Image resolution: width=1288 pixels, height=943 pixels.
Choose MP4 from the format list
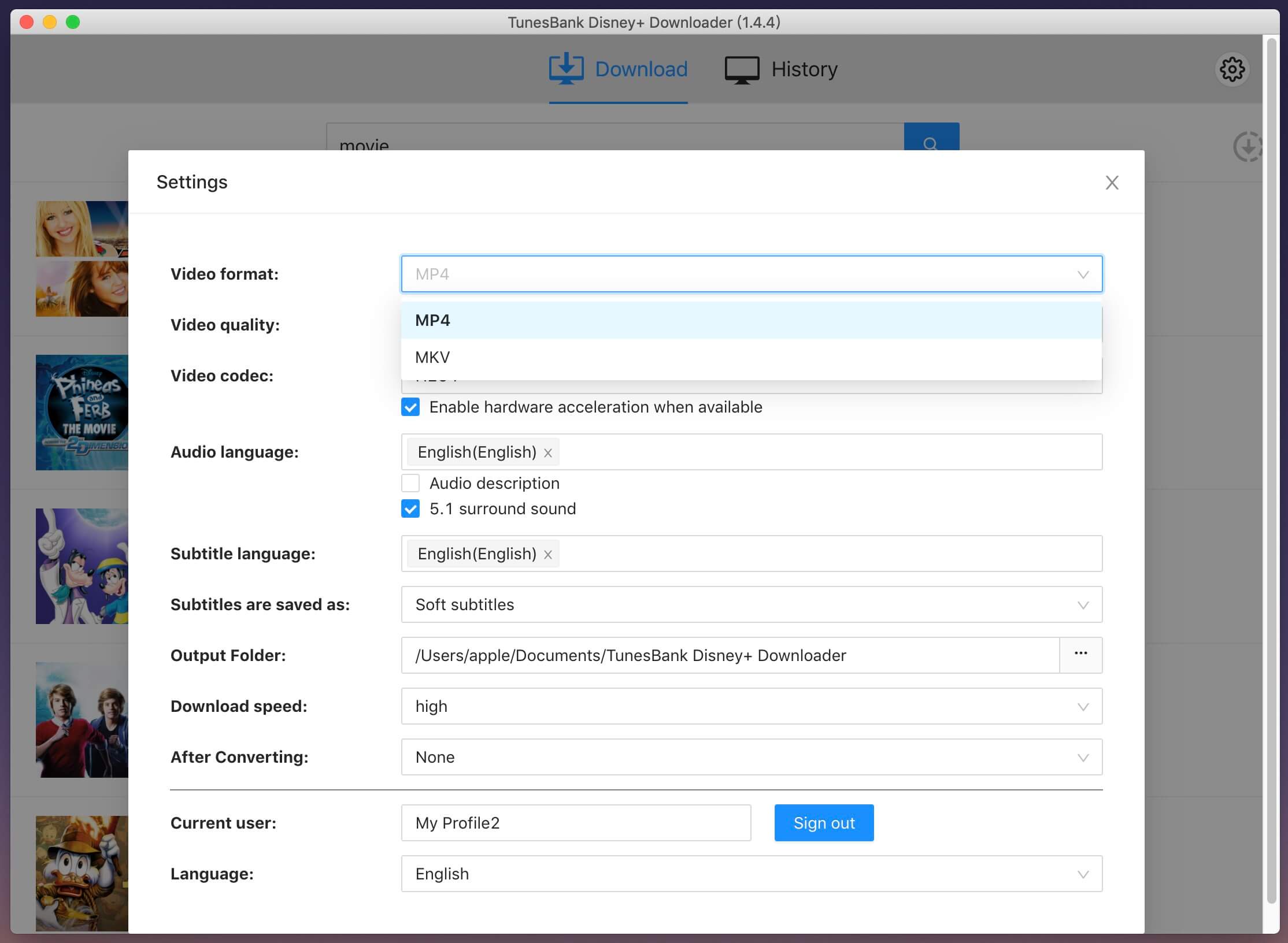[751, 320]
